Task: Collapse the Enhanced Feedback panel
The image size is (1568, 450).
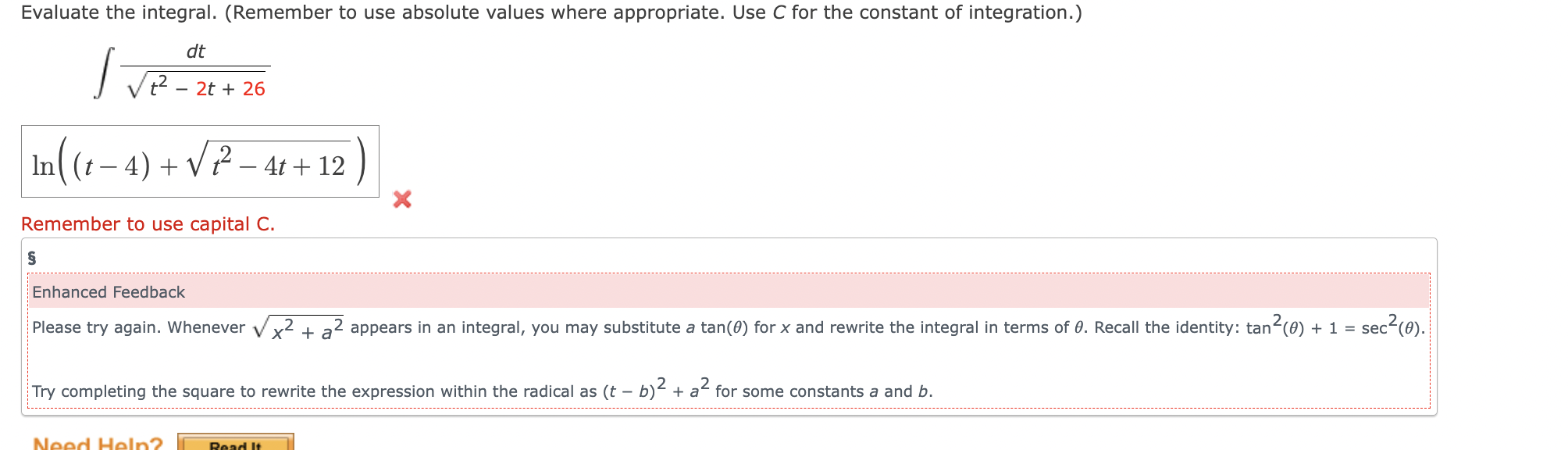Action: (x=109, y=292)
